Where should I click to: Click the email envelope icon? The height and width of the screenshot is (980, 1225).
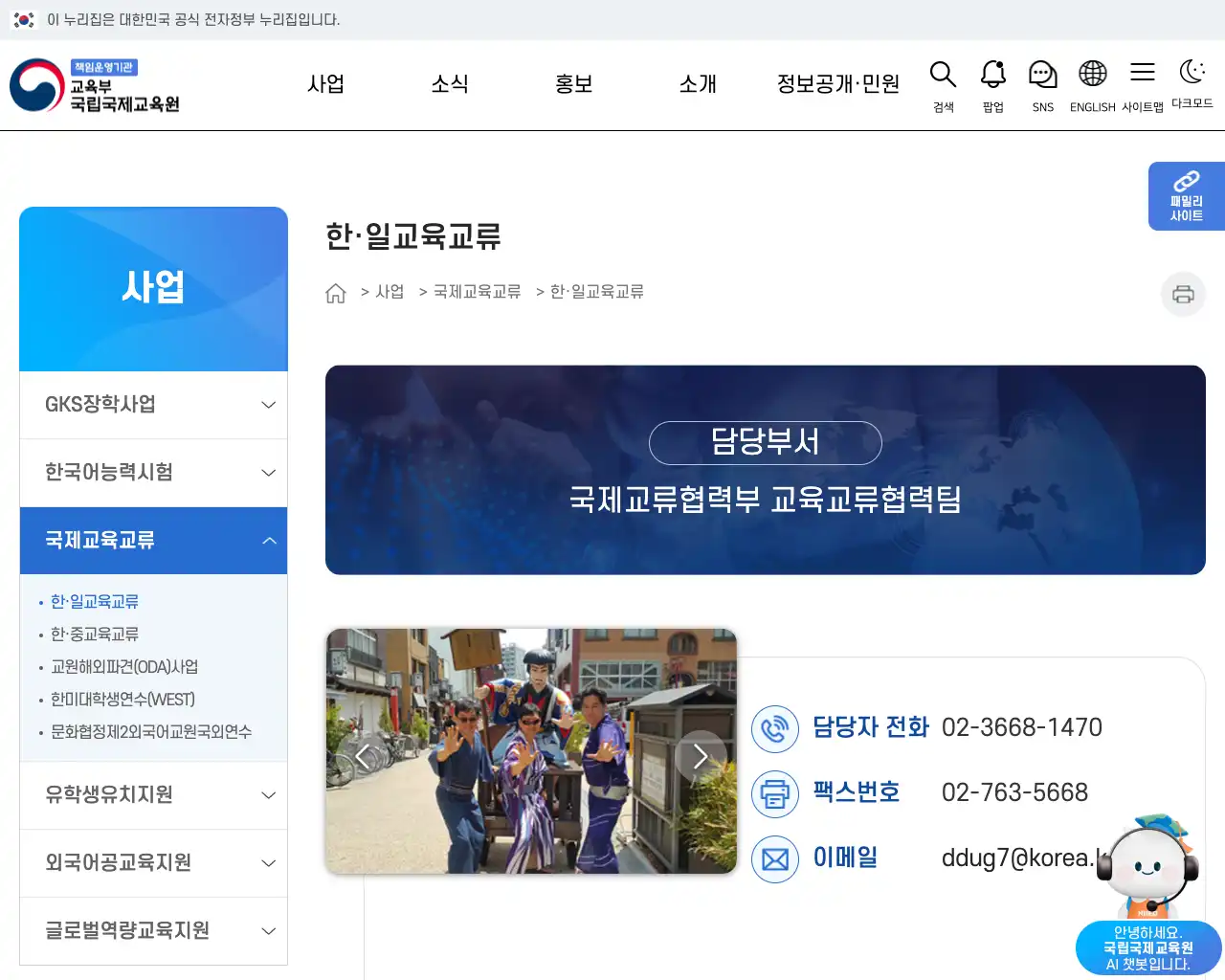[775, 858]
